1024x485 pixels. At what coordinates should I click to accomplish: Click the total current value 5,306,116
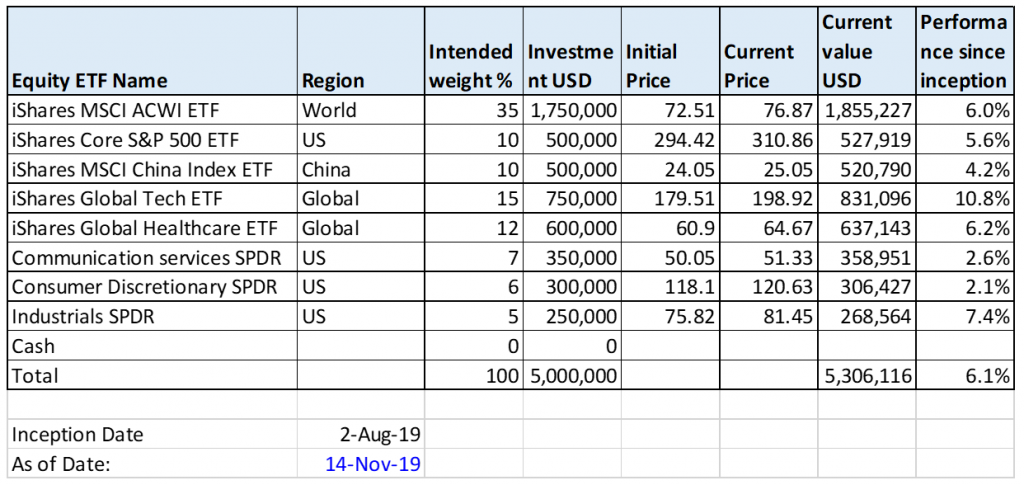click(x=866, y=375)
